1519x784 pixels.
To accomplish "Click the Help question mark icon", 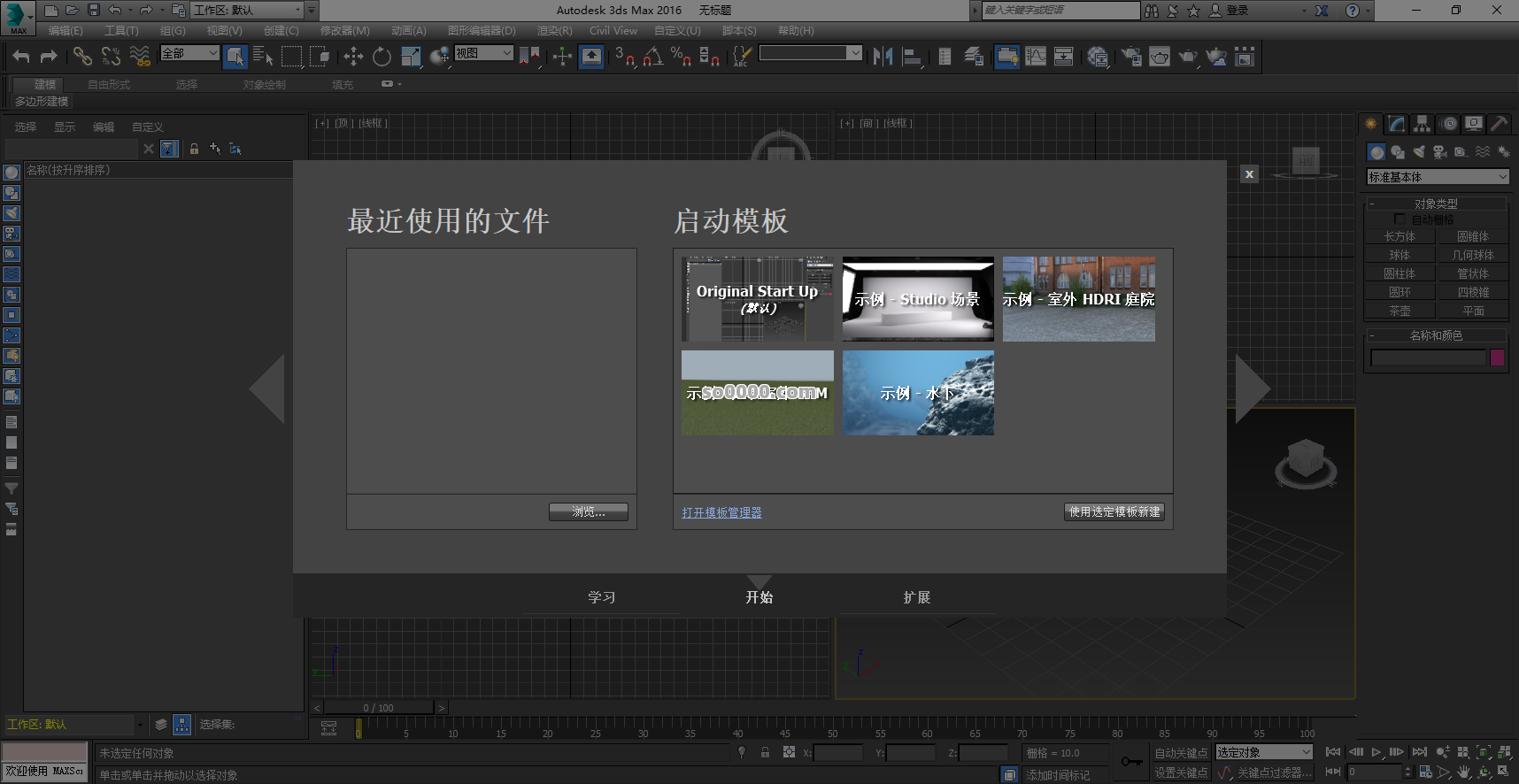I will (x=1352, y=11).
